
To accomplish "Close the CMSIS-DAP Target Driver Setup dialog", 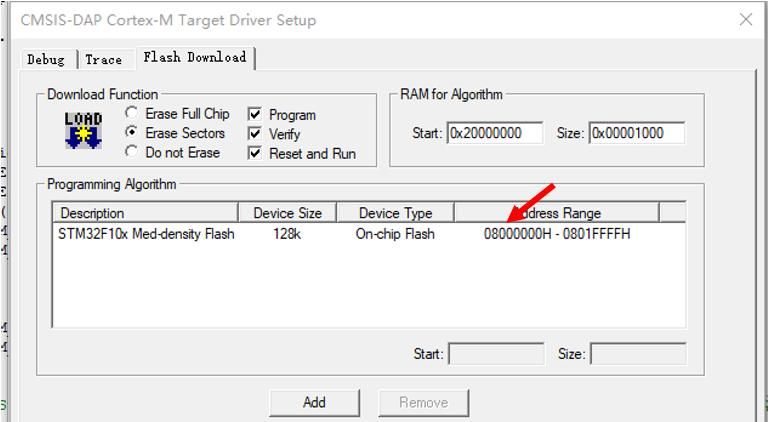I will click(x=745, y=20).
